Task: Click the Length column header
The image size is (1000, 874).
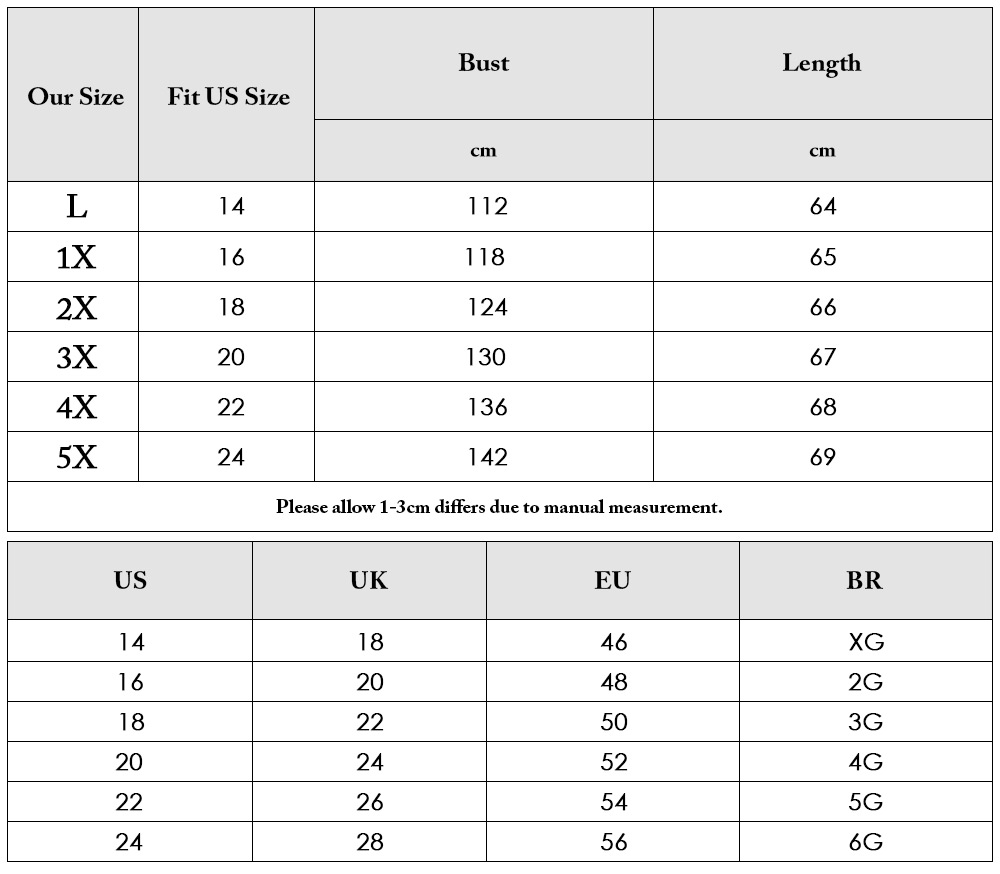Action: (x=821, y=63)
